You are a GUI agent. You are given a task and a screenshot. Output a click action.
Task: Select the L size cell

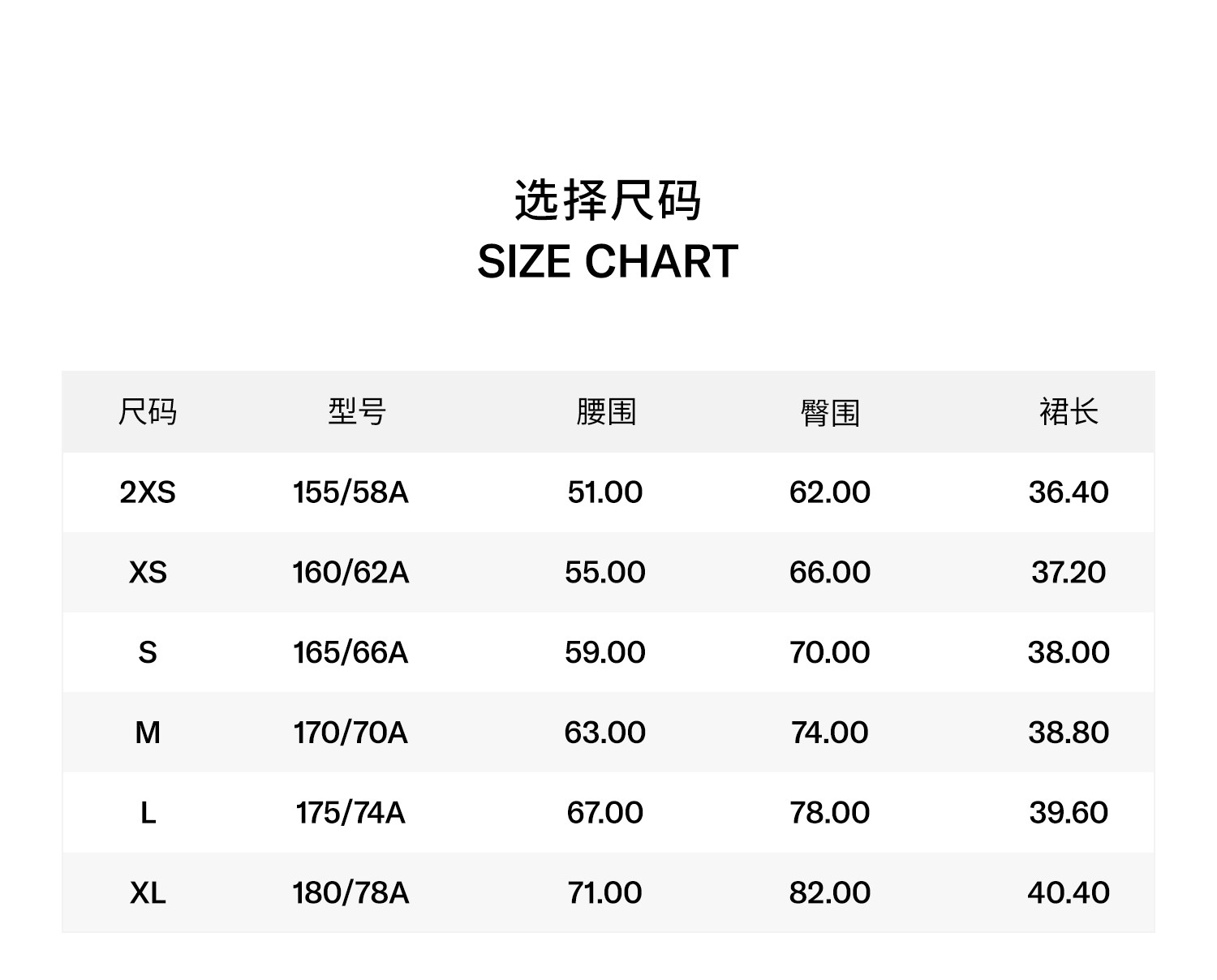(x=147, y=812)
